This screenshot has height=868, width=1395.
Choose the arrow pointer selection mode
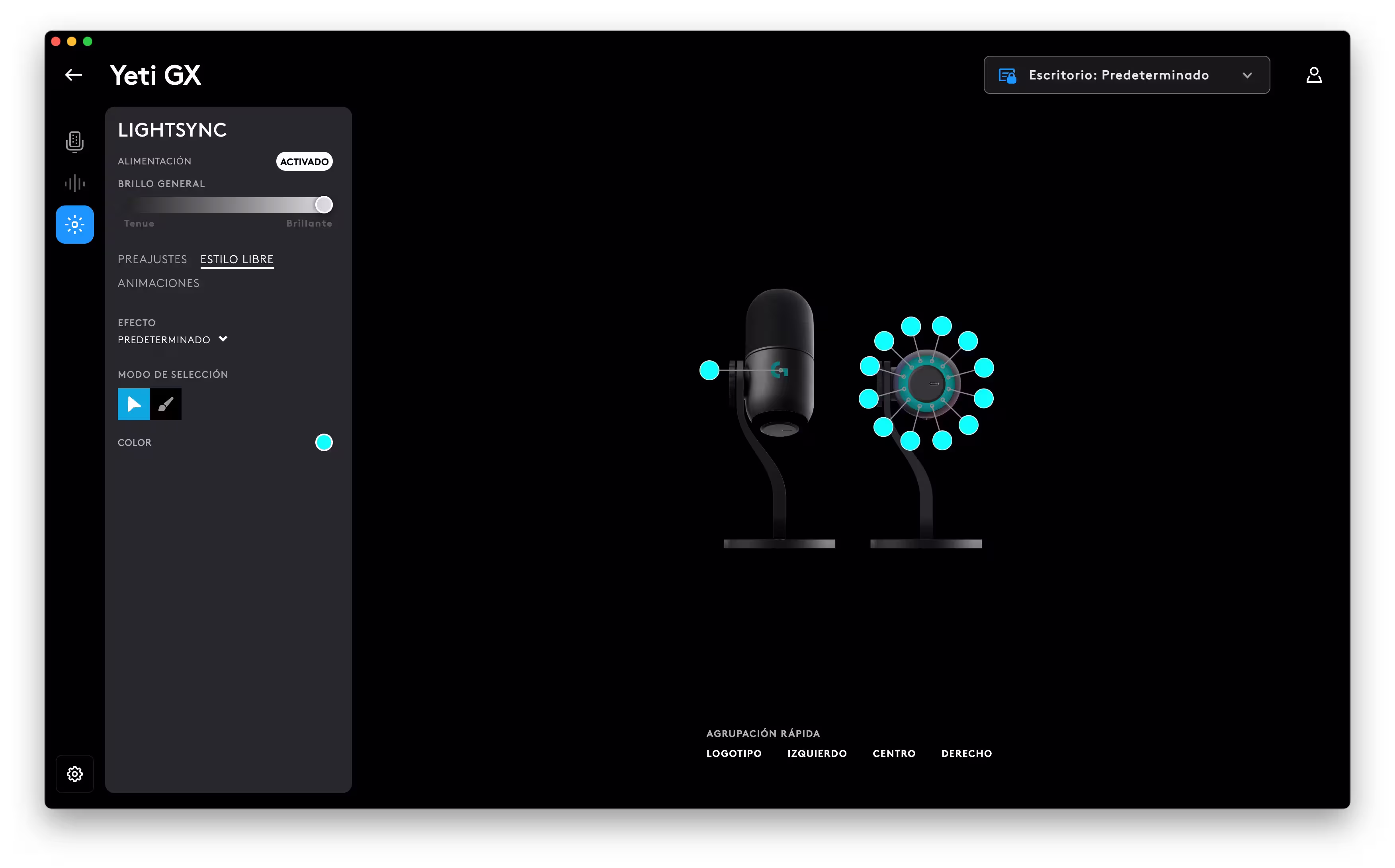tap(134, 404)
